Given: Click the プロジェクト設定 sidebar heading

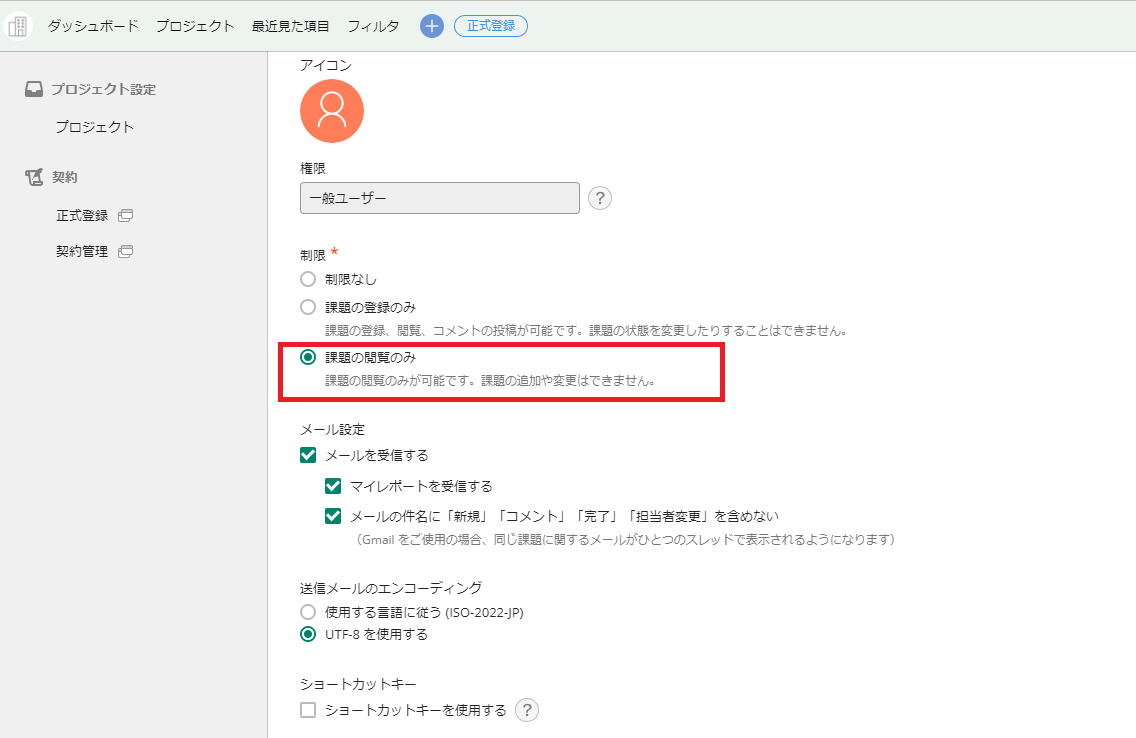Looking at the screenshot, I should pyautogui.click(x=103, y=89).
